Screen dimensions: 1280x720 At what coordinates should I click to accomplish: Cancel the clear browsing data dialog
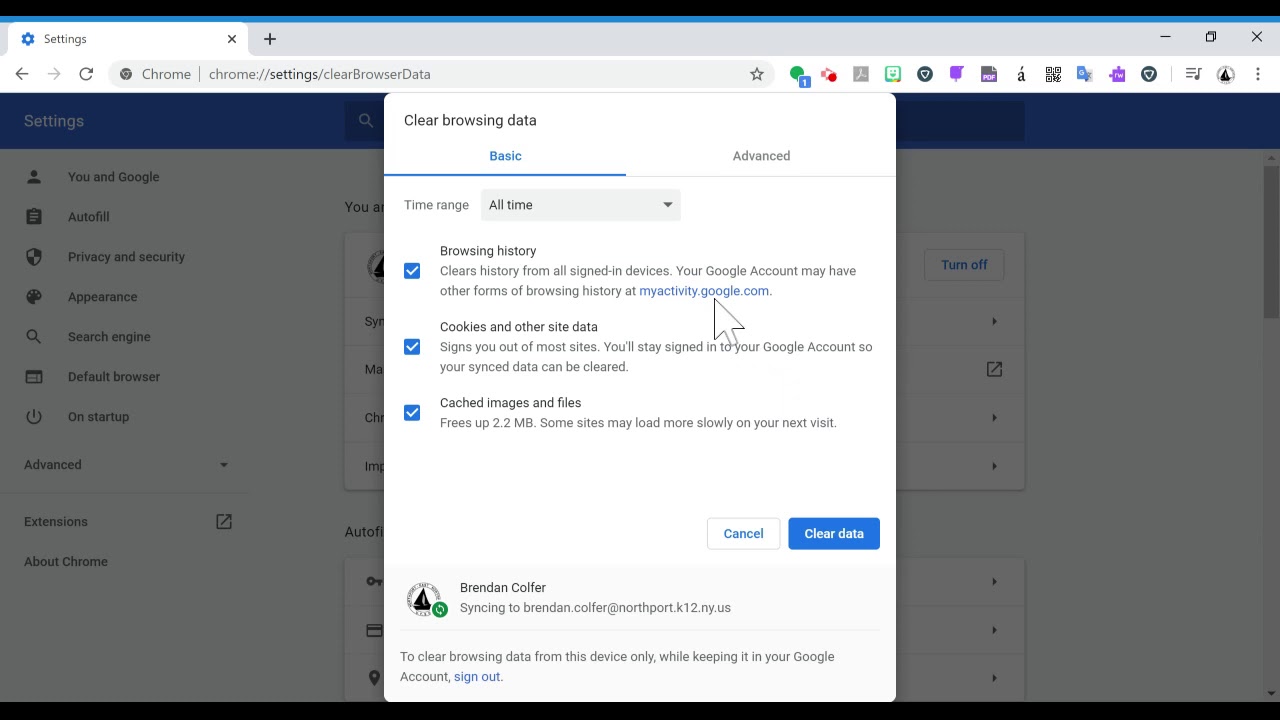pyautogui.click(x=743, y=534)
